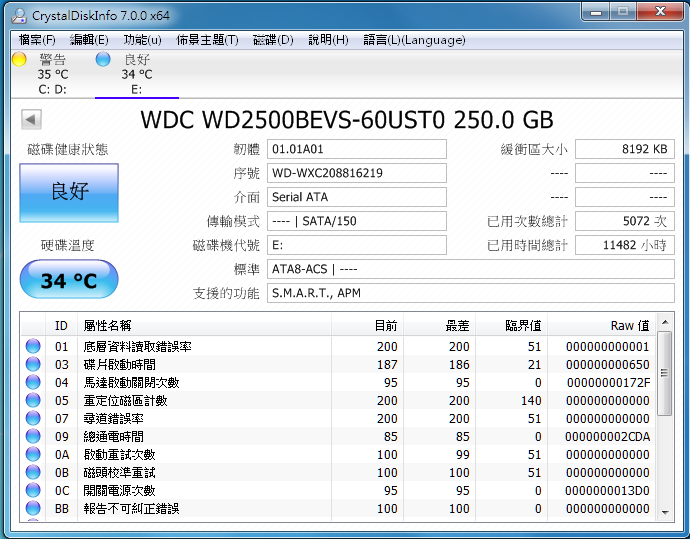
Task: Click the 良好 health status button
Action: click(x=69, y=193)
